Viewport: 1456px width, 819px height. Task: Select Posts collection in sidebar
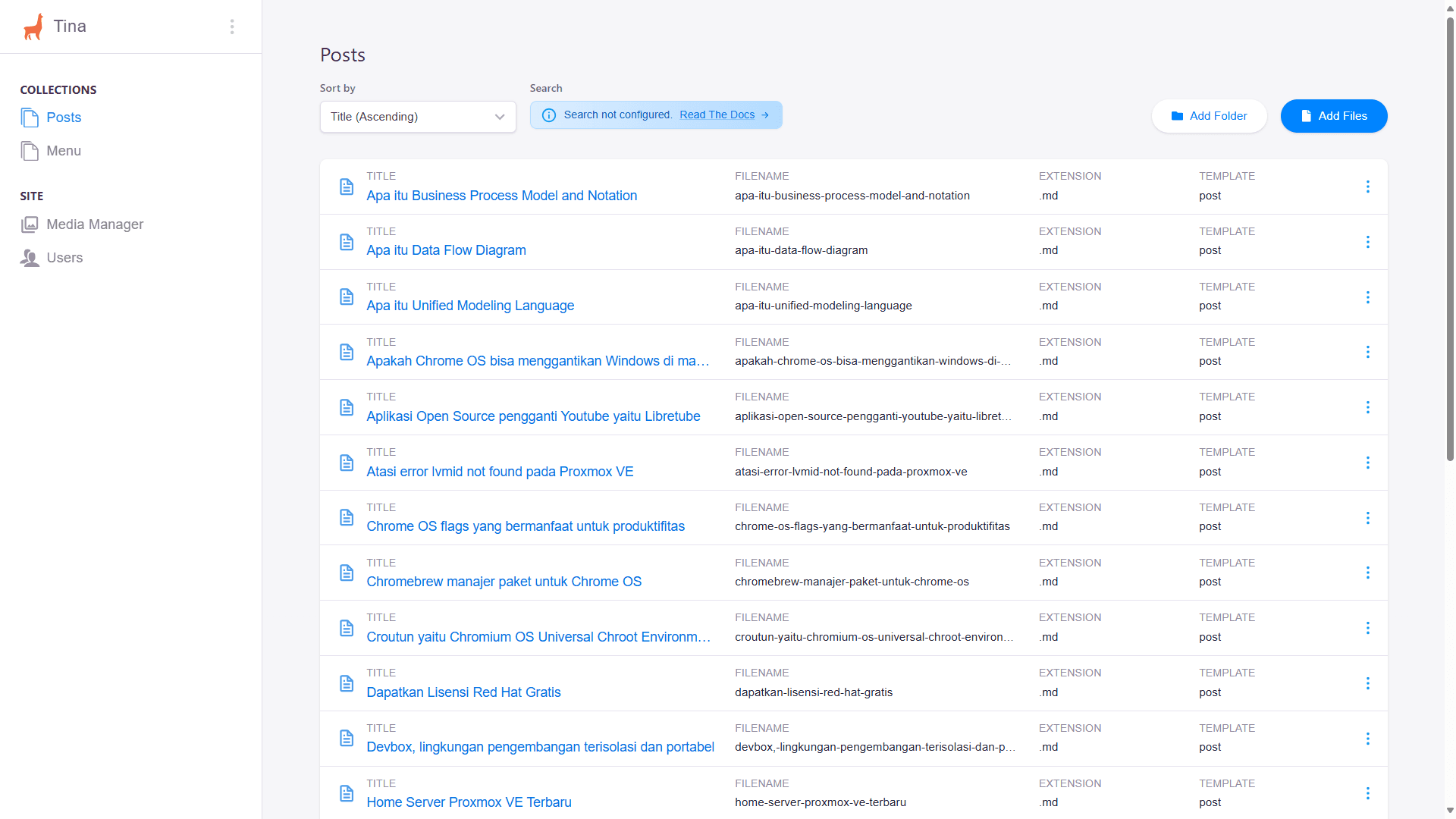(x=64, y=118)
